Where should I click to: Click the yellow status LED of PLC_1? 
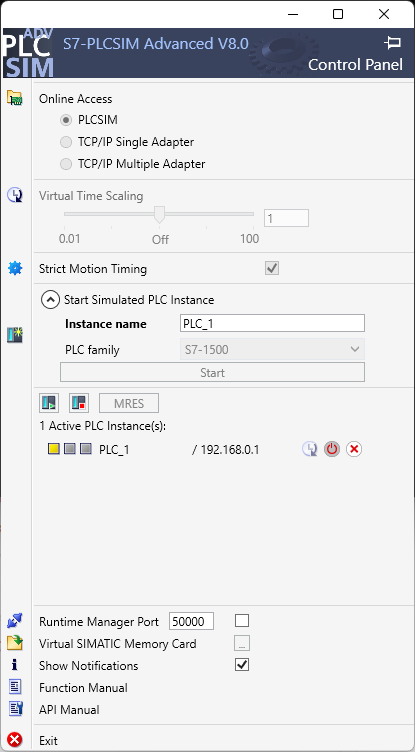coord(54,449)
